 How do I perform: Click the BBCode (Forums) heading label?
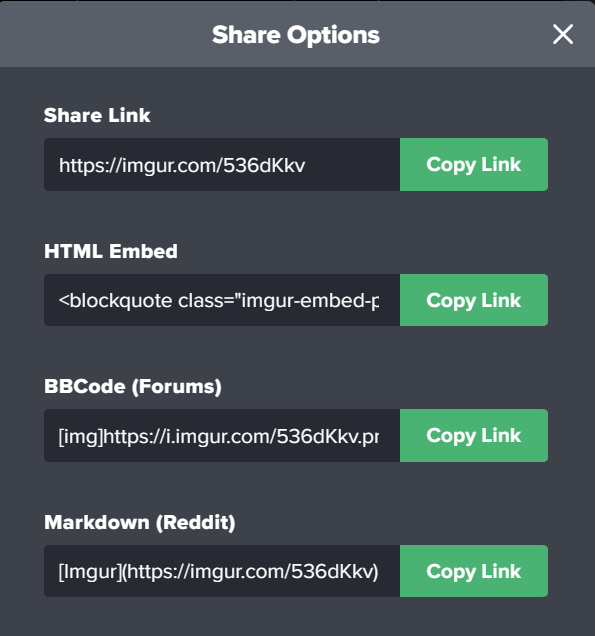click(133, 387)
